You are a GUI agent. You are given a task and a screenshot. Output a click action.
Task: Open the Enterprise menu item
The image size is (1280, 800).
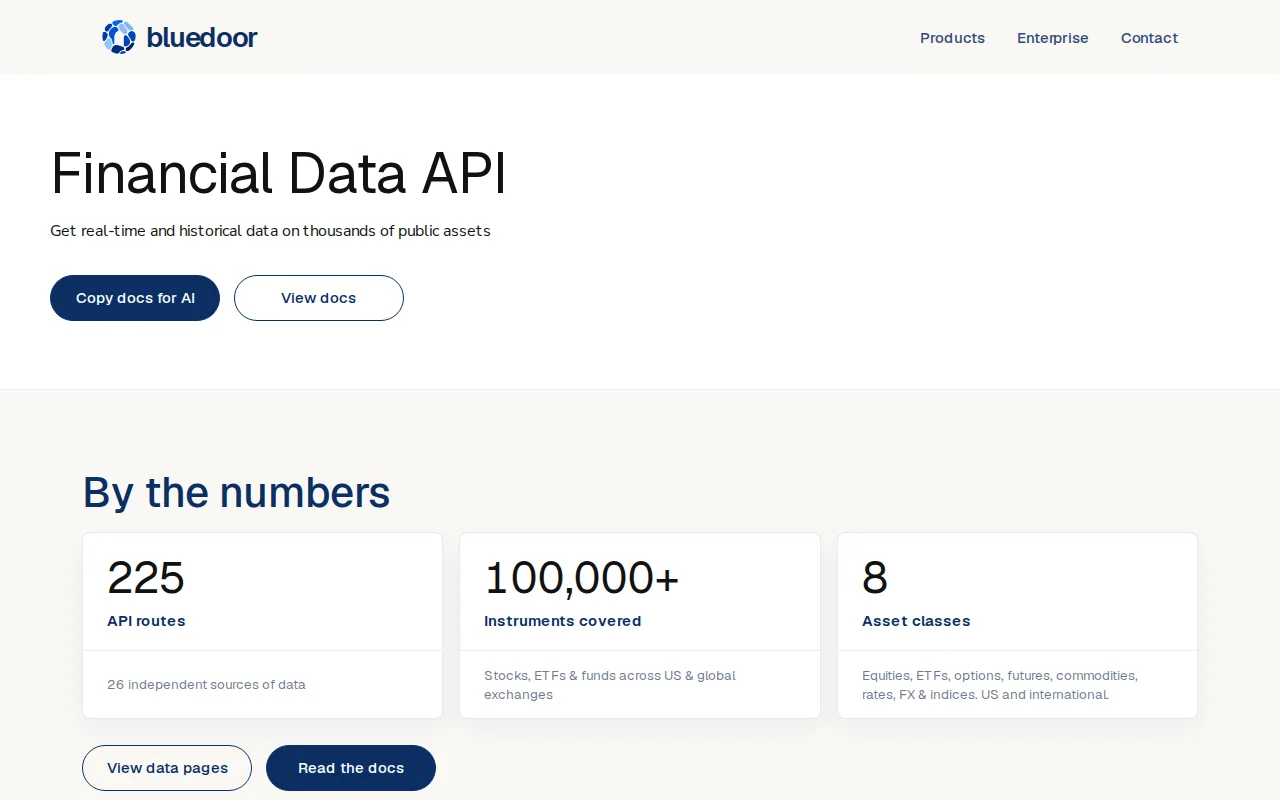[1053, 38]
